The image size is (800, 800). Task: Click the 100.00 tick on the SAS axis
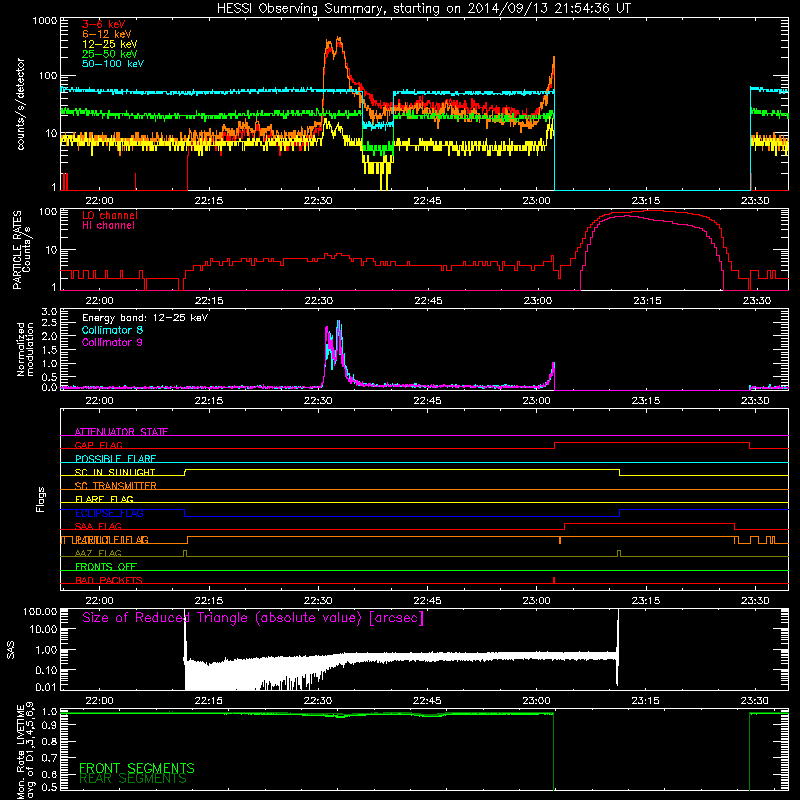tap(40, 612)
